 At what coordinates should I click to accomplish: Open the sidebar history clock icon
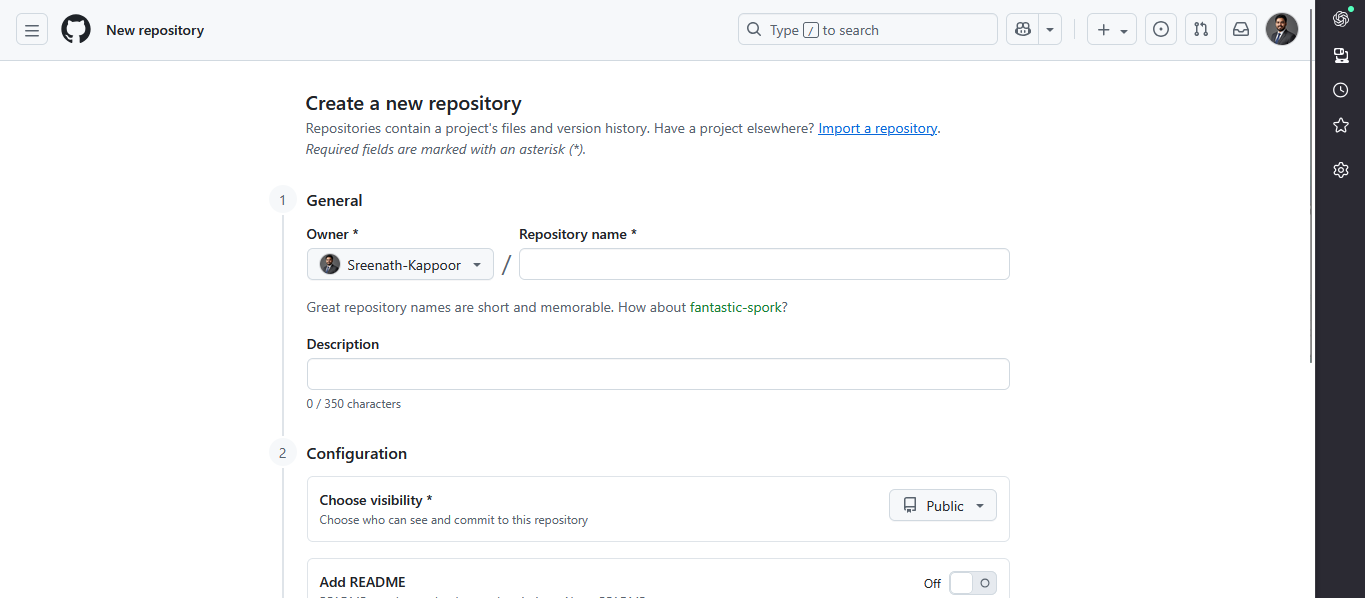click(x=1341, y=90)
